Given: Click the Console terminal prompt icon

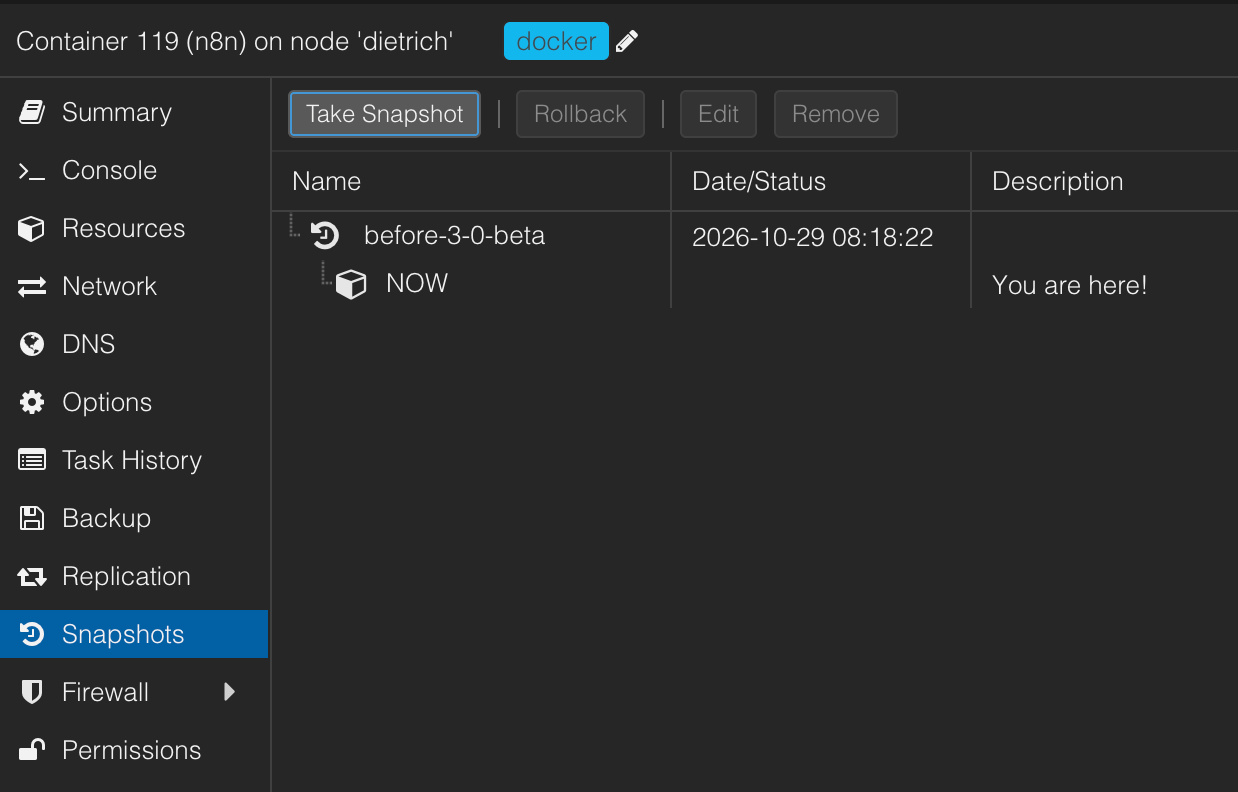Looking at the screenshot, I should [32, 171].
